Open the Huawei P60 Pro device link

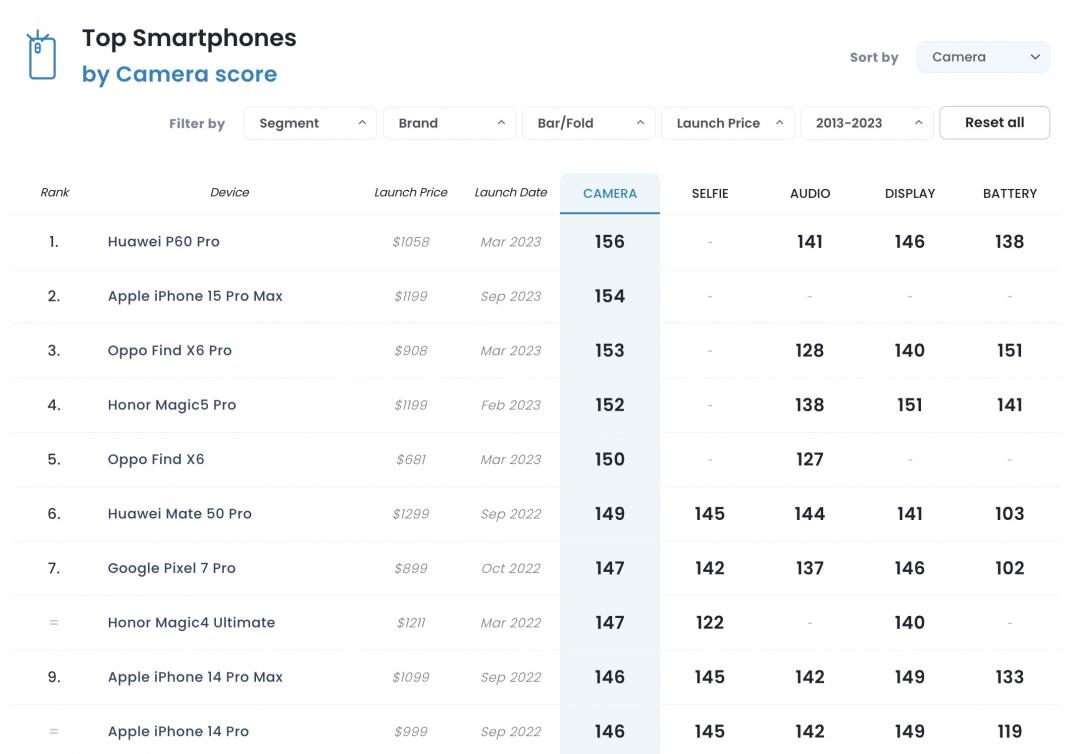[x=164, y=241]
